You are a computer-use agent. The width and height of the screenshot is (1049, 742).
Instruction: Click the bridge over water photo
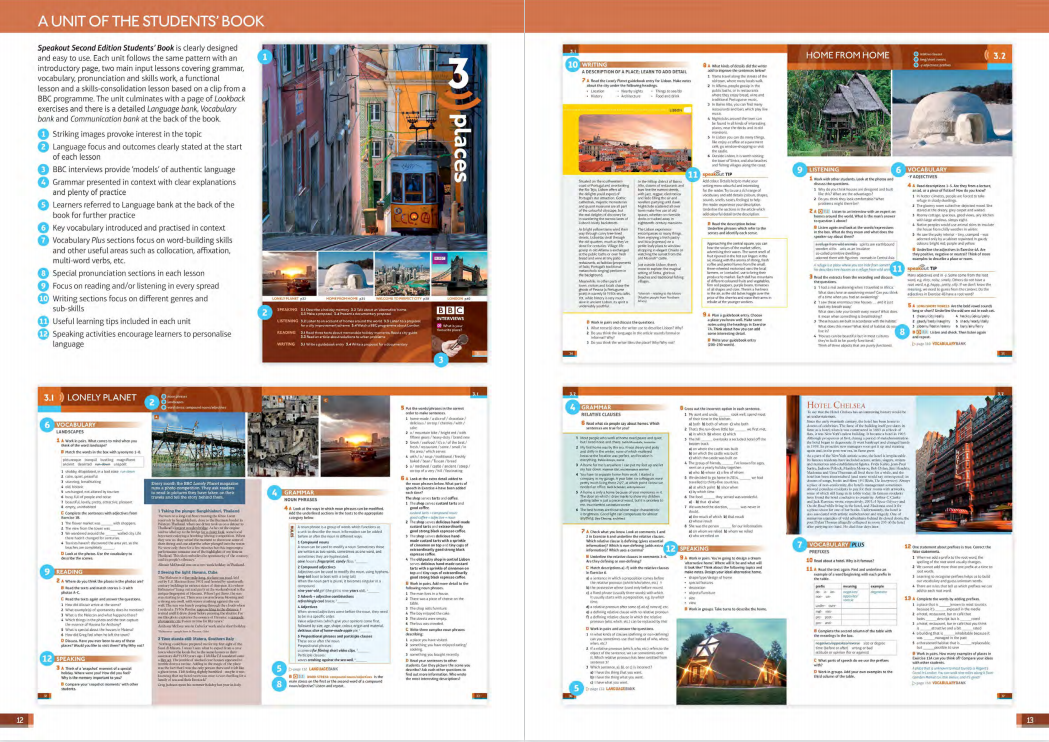click(x=199, y=446)
